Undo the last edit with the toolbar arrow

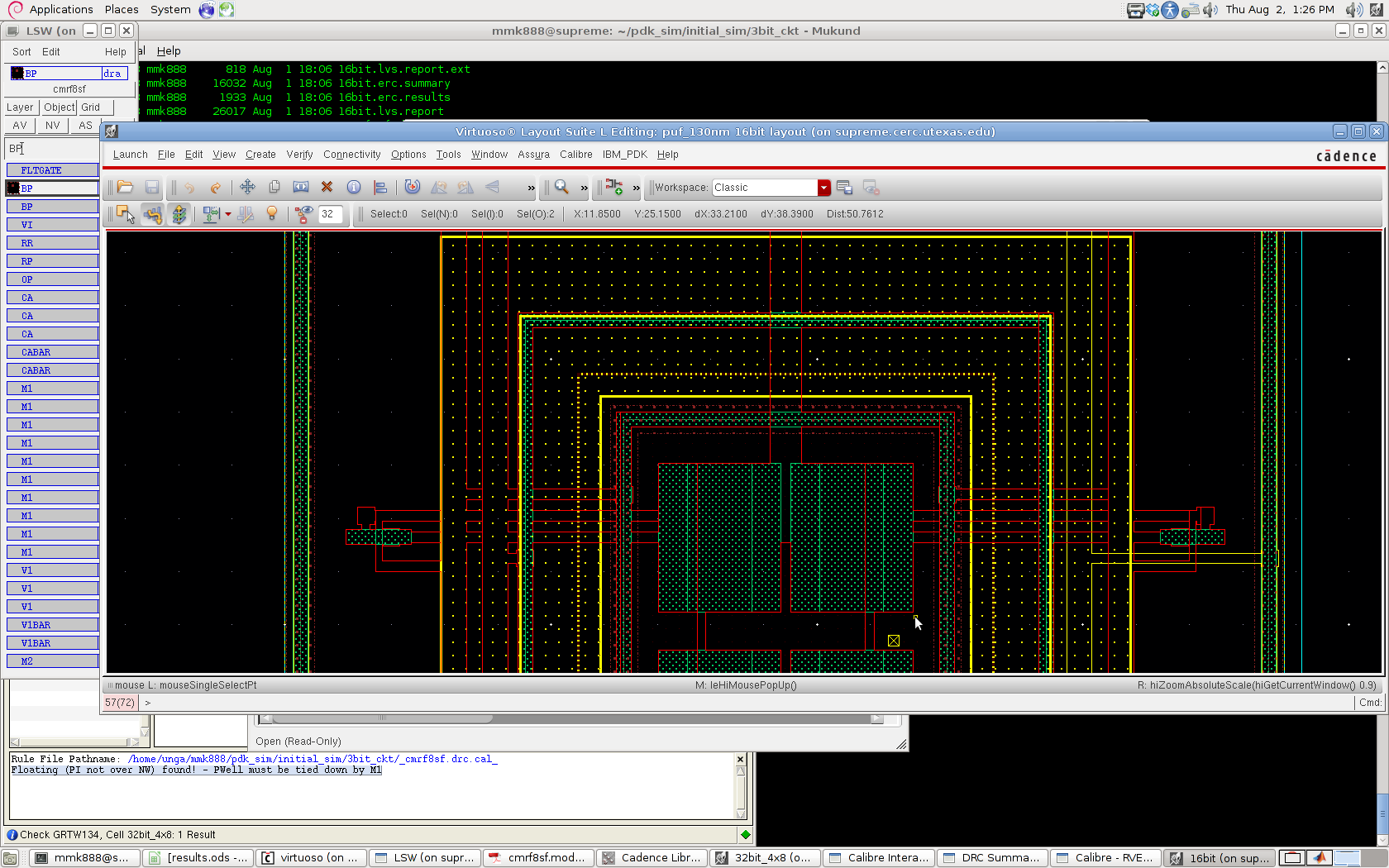point(189,188)
